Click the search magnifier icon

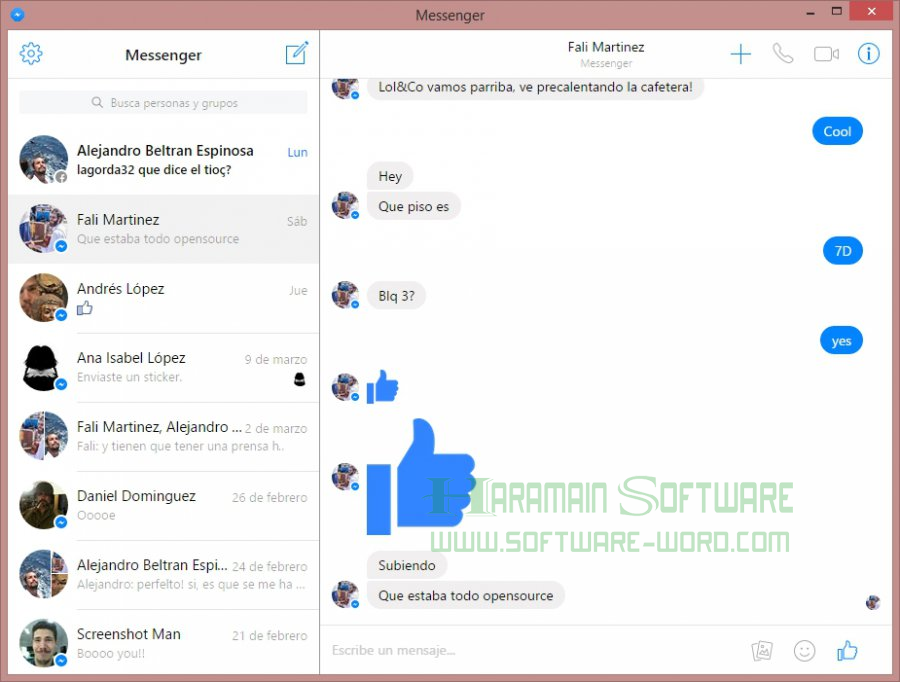[97, 102]
